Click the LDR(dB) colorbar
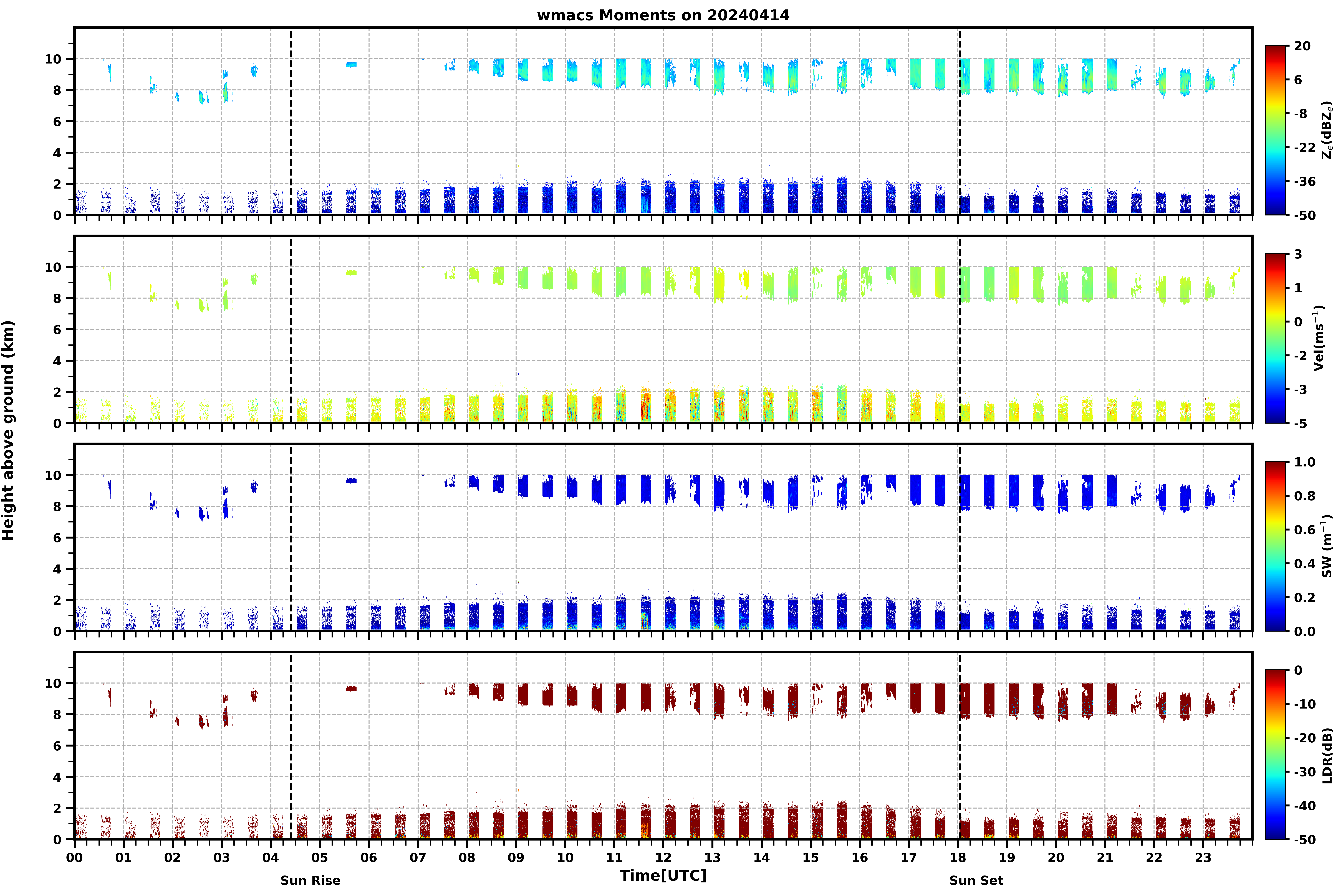The height and width of the screenshot is (896, 1343). coord(1276,754)
